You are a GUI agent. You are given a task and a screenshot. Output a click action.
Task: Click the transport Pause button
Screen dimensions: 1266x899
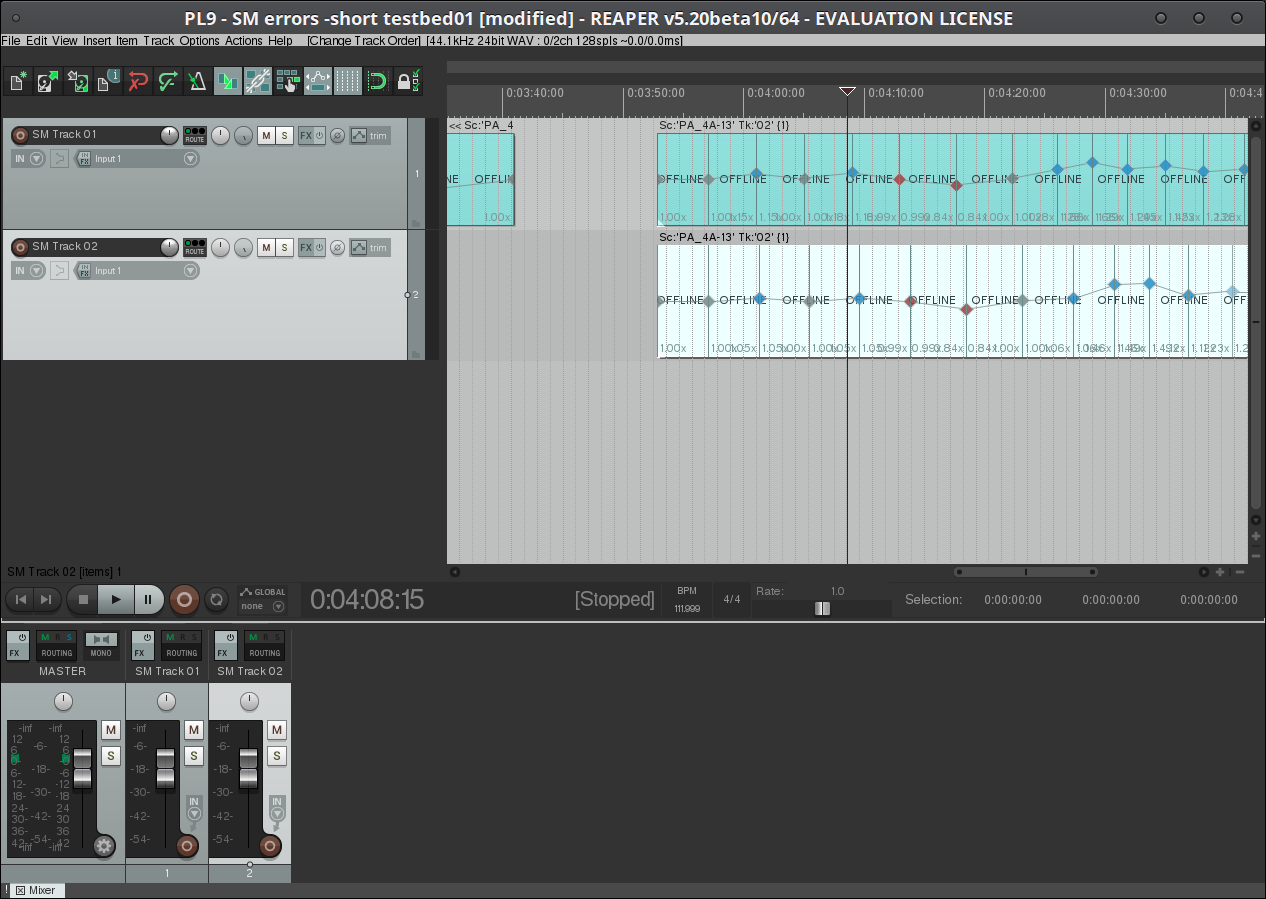tap(148, 599)
